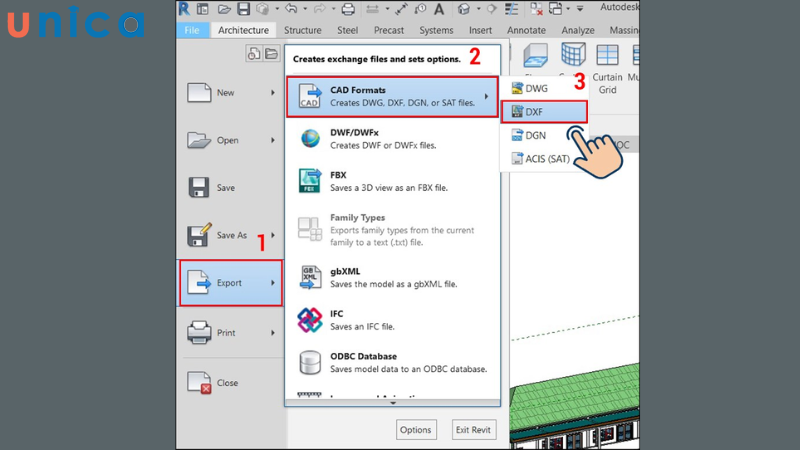Select the Section tool icon

click(x=492, y=9)
